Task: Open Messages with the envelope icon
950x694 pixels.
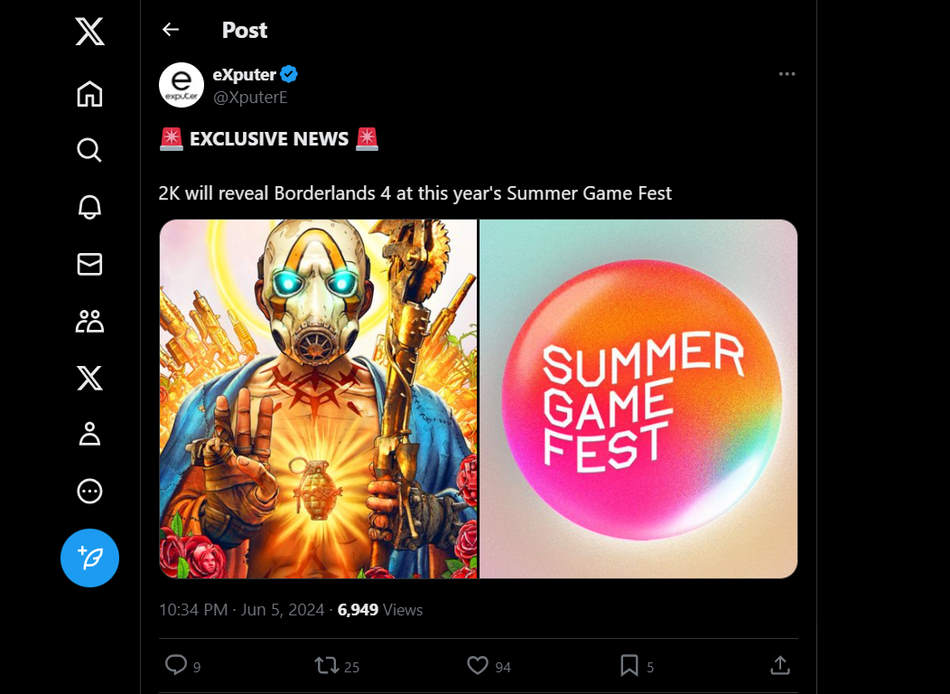Action: click(x=89, y=264)
